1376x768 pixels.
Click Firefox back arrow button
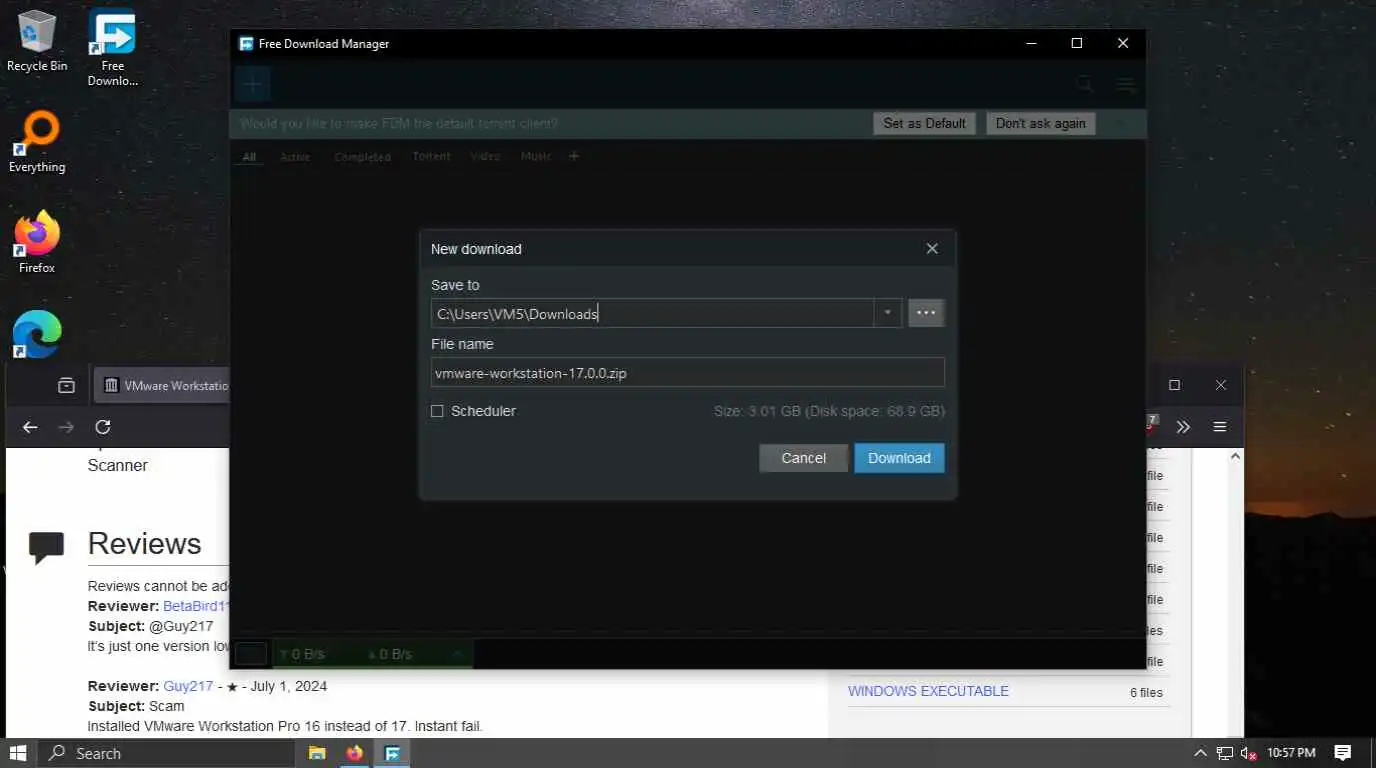pos(30,427)
